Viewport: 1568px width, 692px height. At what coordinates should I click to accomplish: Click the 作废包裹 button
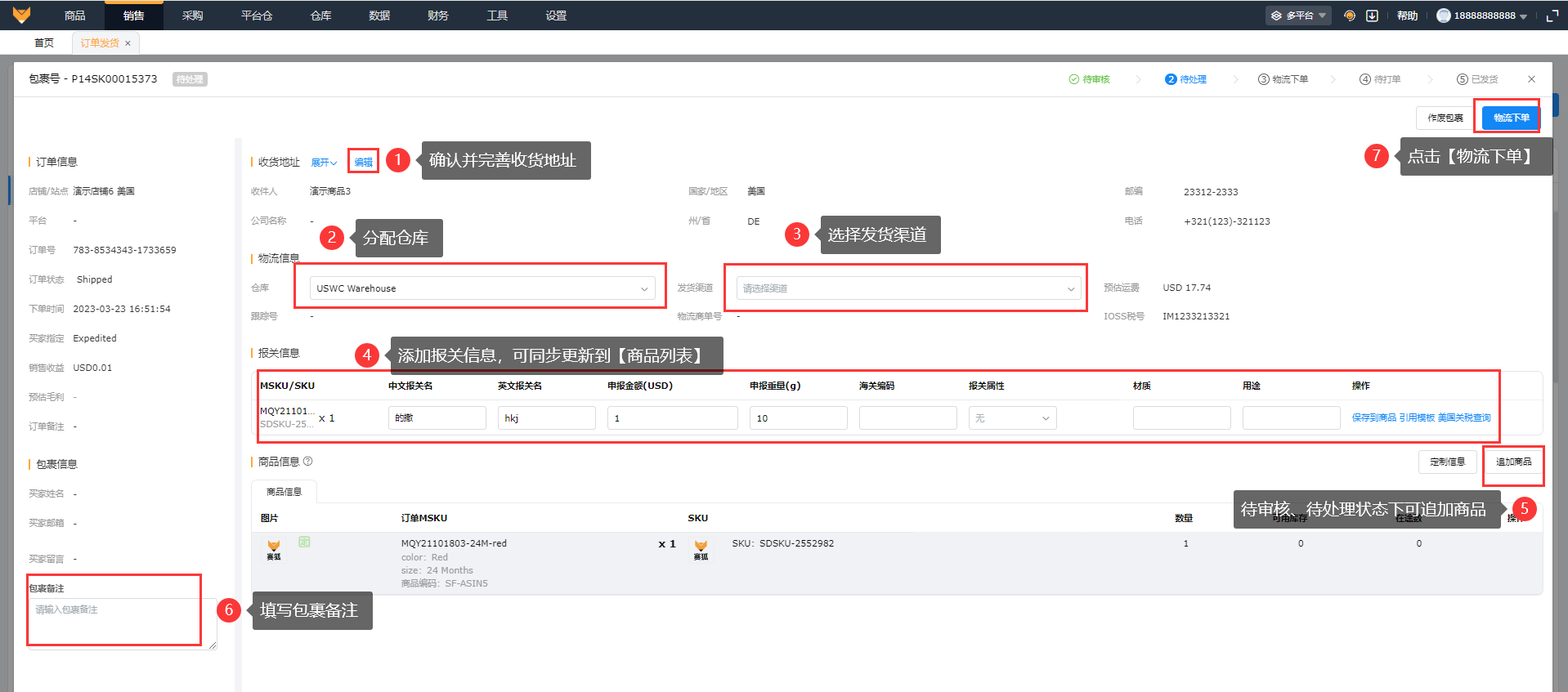click(1445, 118)
